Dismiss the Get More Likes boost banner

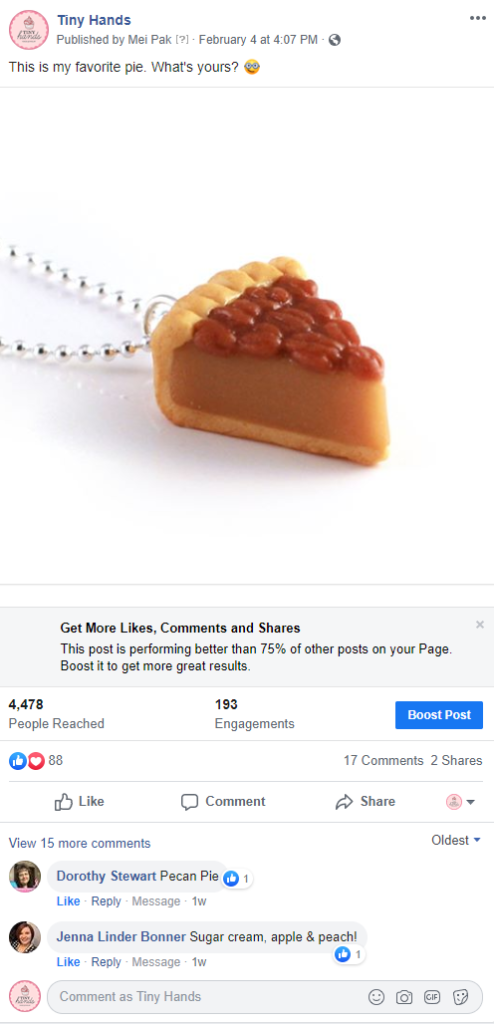point(480,625)
